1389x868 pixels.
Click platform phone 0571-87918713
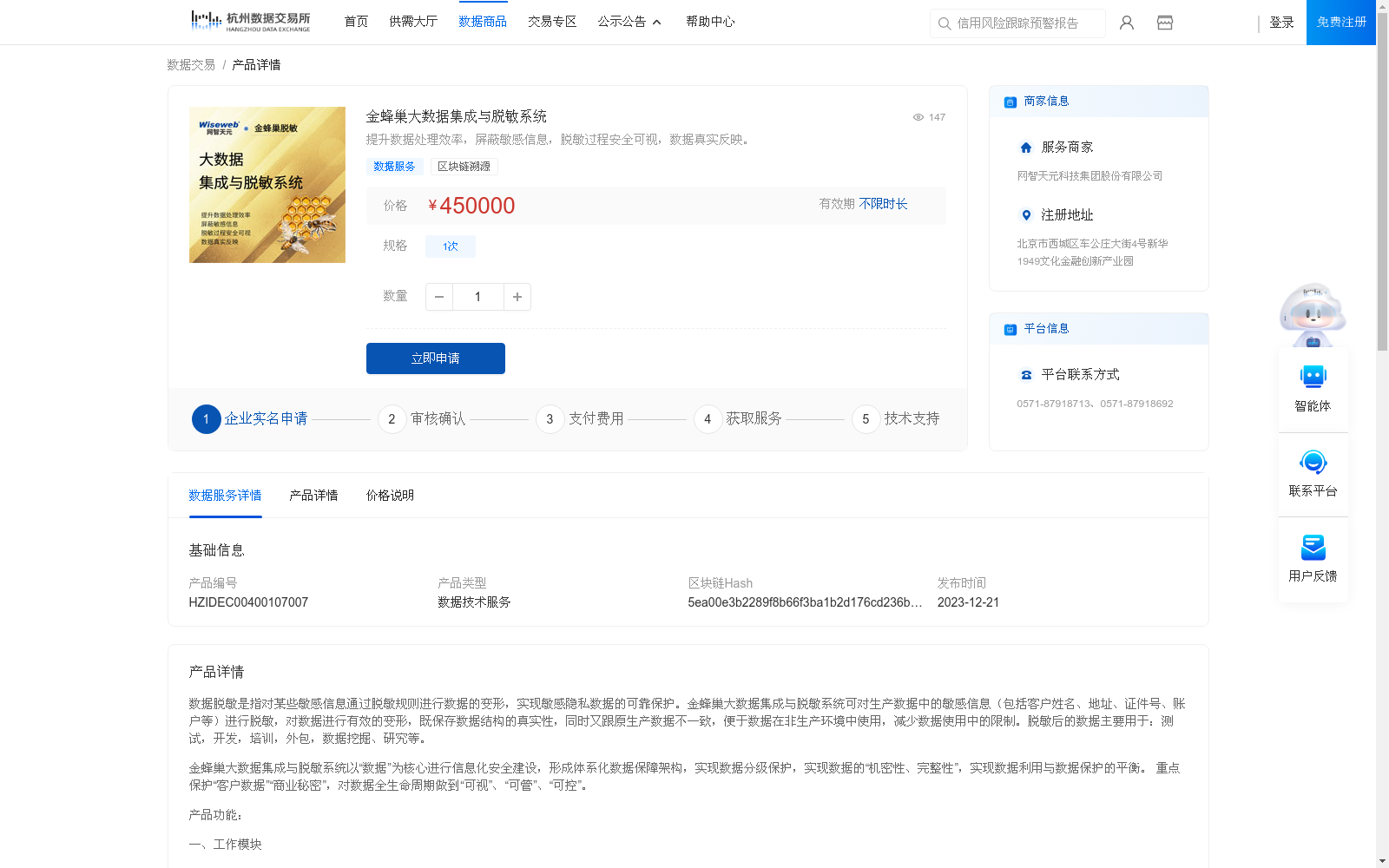(1054, 404)
